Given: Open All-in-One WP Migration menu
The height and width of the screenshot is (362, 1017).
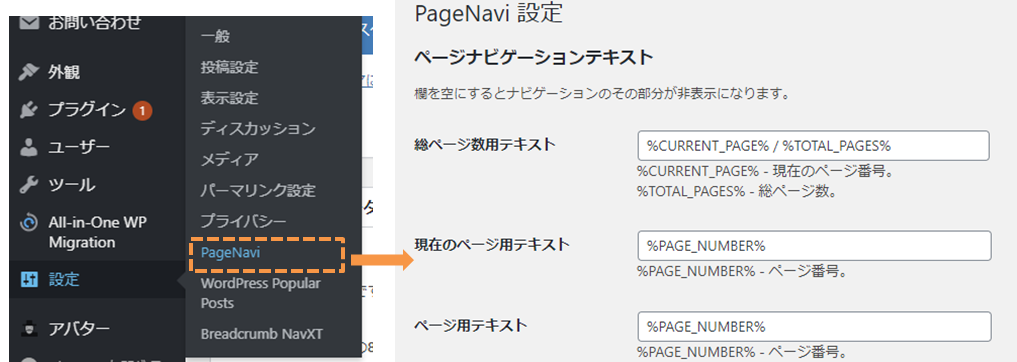Looking at the screenshot, I should tap(97, 232).
